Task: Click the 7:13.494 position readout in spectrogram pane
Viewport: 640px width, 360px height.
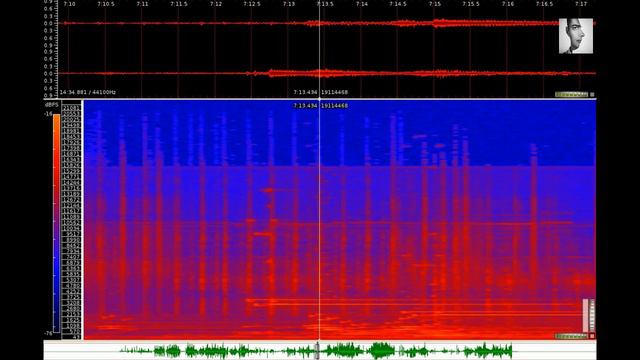Action: coord(305,106)
